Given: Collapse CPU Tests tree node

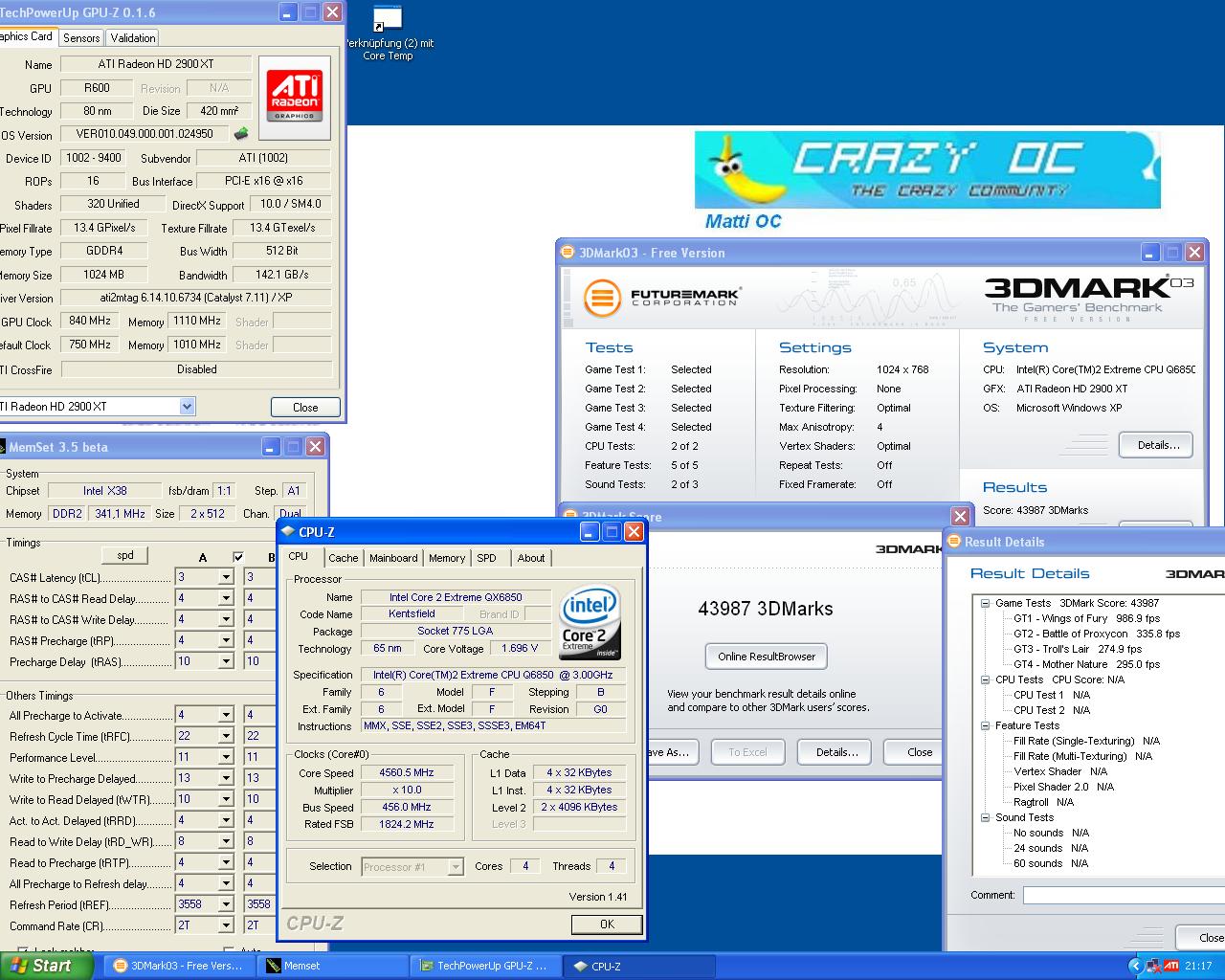Looking at the screenshot, I should click(x=985, y=679).
